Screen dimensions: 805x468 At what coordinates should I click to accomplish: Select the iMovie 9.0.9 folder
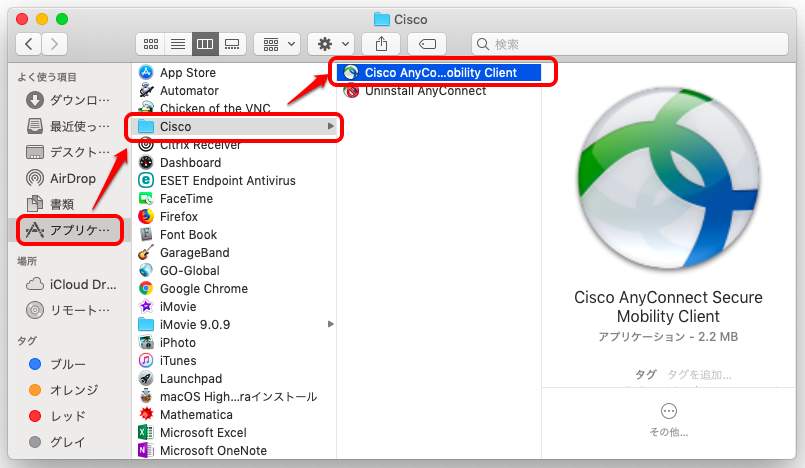pos(234,324)
